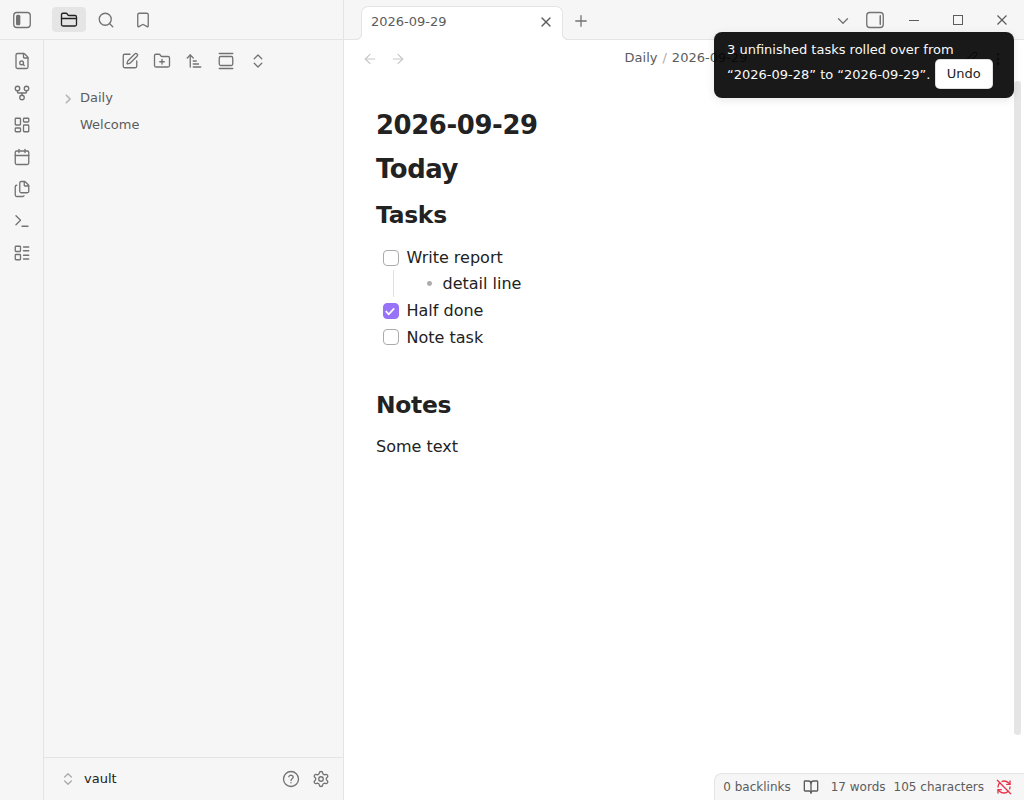The image size is (1024, 800).
Task: Check the Note task checkbox
Action: (391, 338)
